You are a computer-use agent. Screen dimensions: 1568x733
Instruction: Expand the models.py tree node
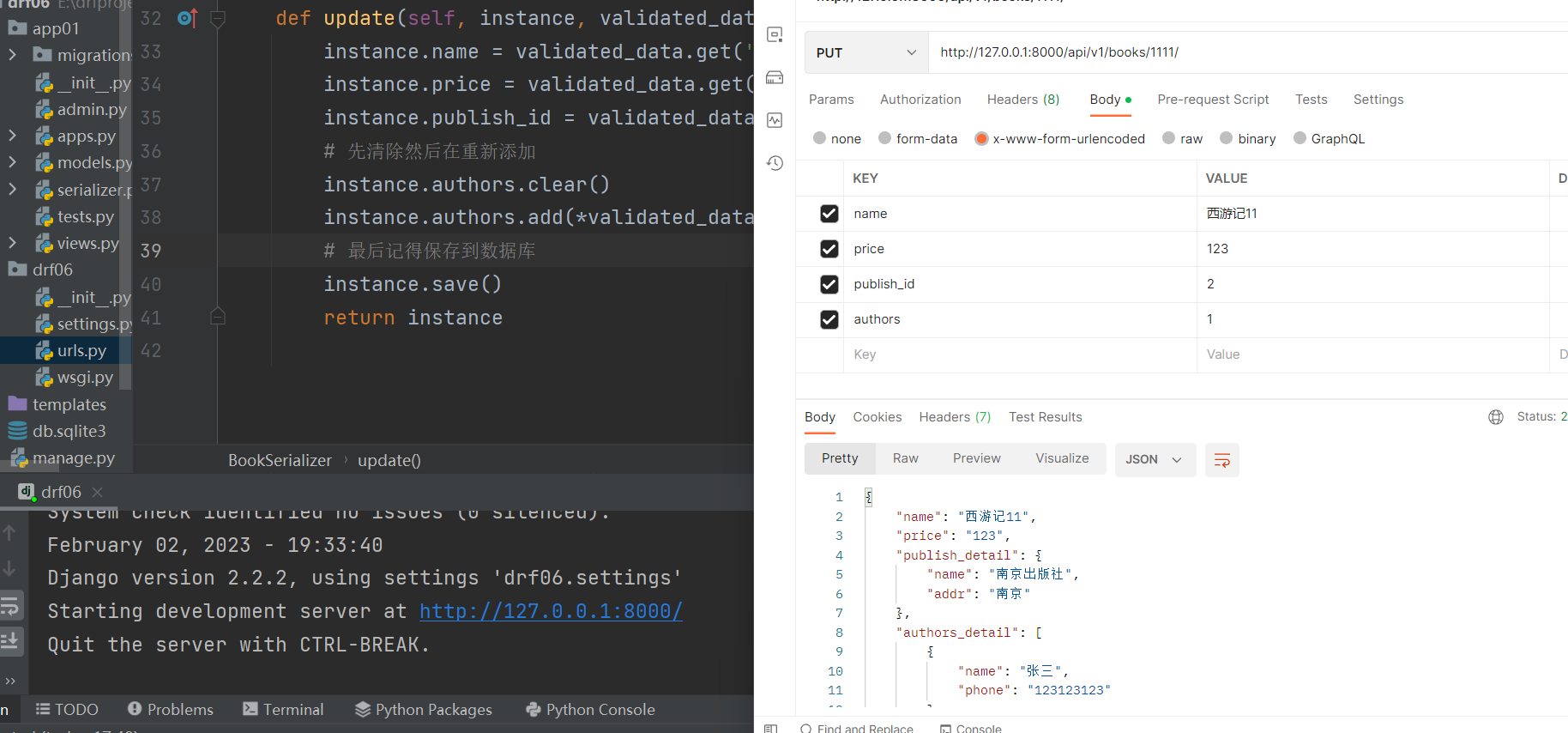click(x=12, y=162)
